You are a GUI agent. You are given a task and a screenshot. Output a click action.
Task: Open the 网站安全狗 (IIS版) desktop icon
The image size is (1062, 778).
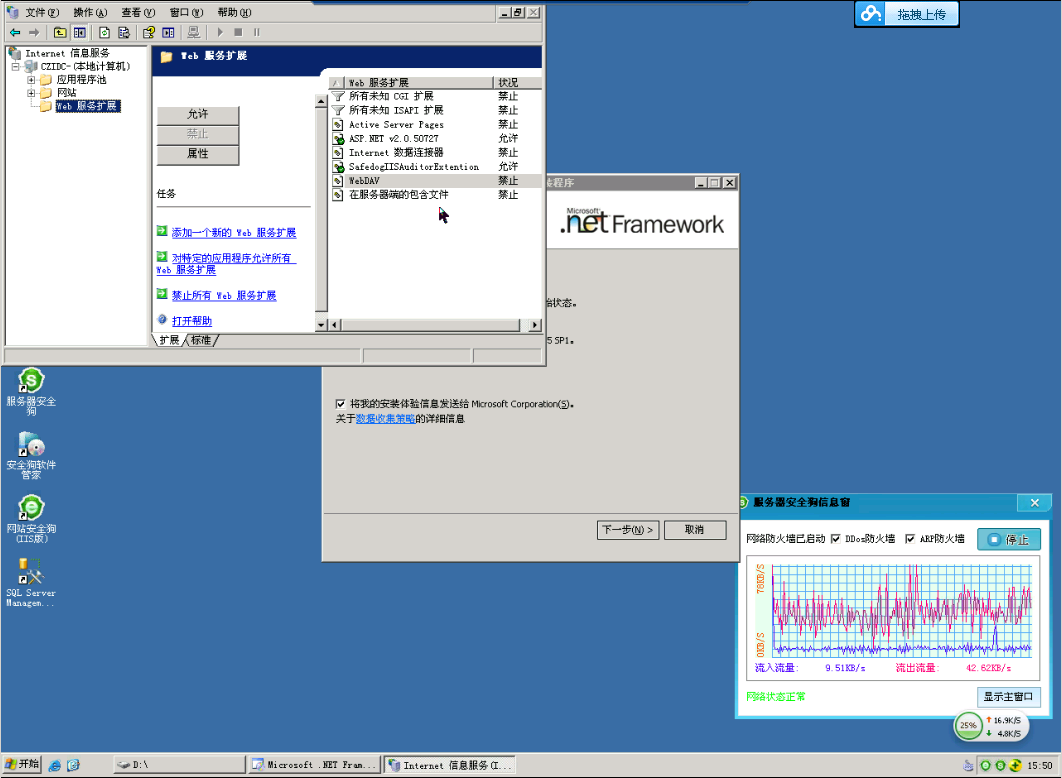click(x=31, y=519)
